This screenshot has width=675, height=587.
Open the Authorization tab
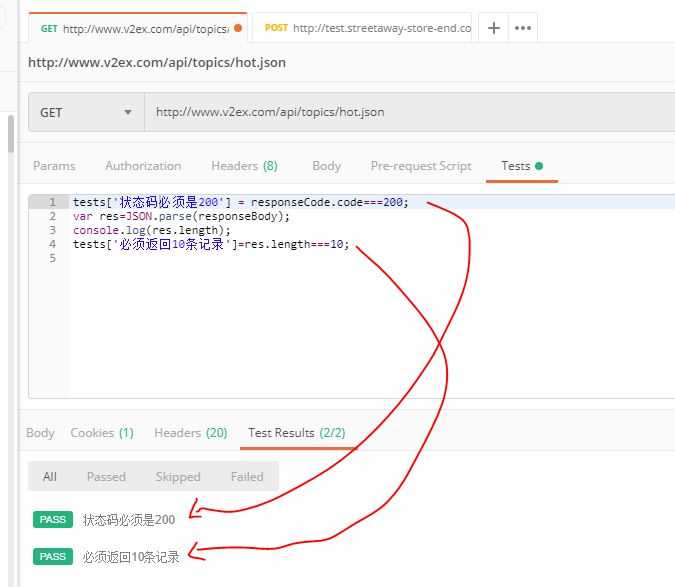point(143,166)
